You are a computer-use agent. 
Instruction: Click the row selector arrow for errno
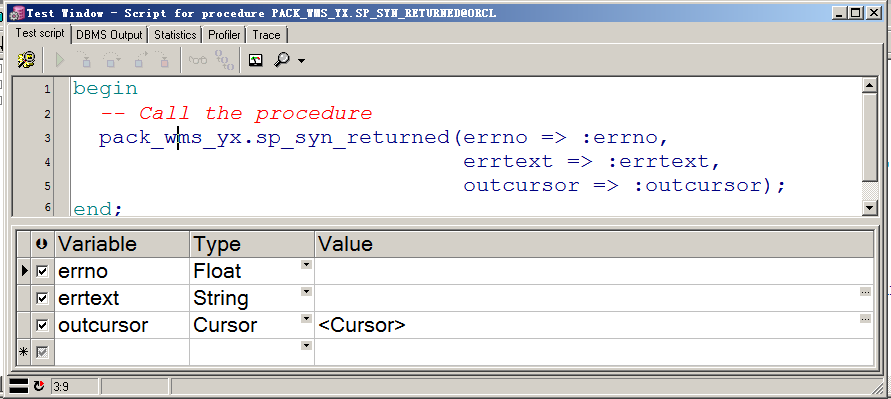[x=24, y=271]
